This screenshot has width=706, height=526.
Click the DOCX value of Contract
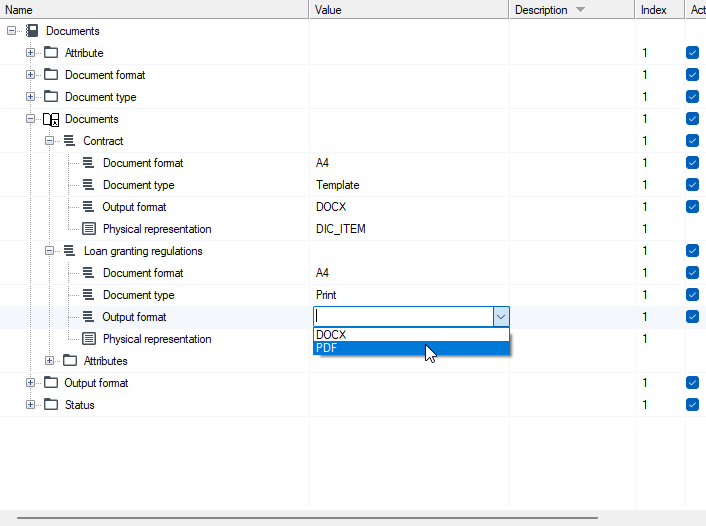click(x=331, y=207)
